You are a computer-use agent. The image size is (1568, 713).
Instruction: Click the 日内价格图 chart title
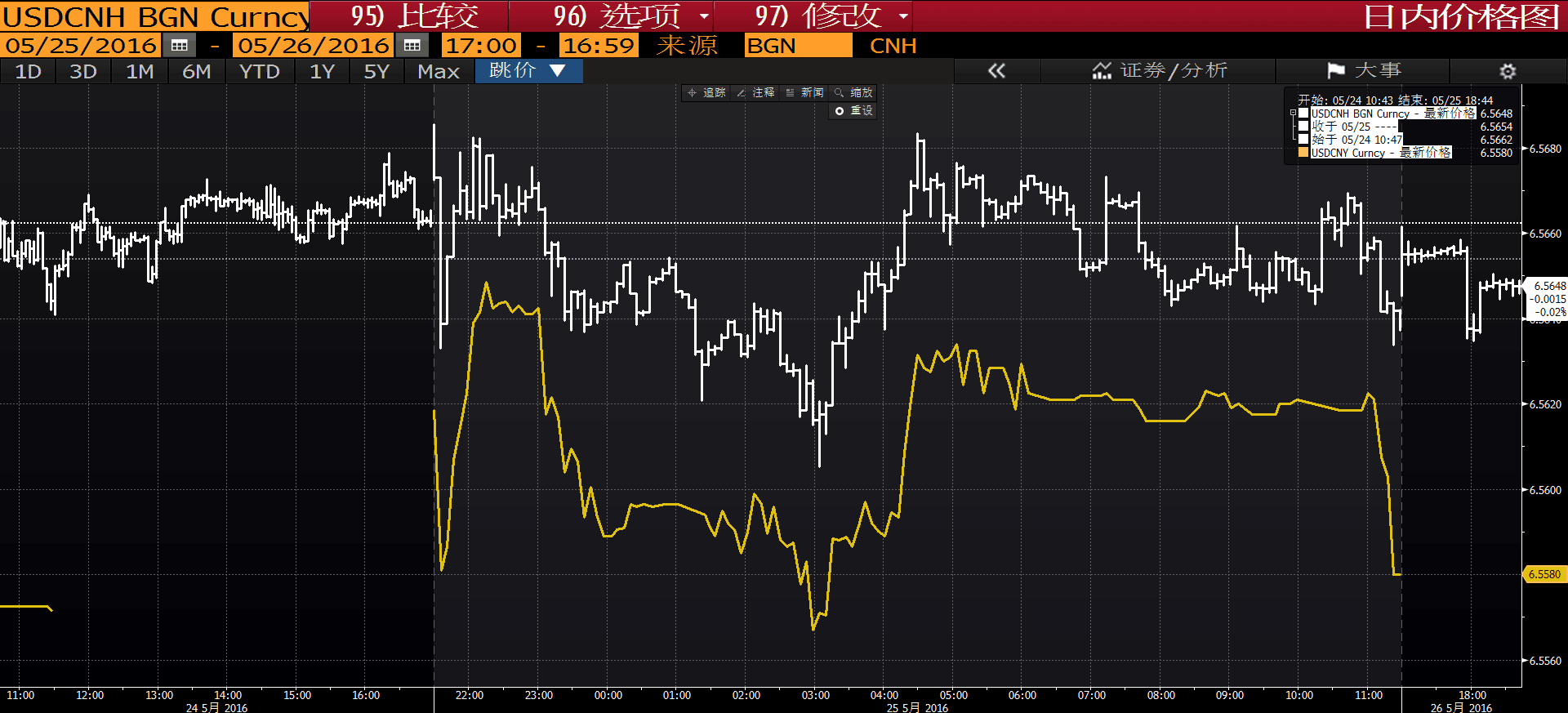(1462, 16)
